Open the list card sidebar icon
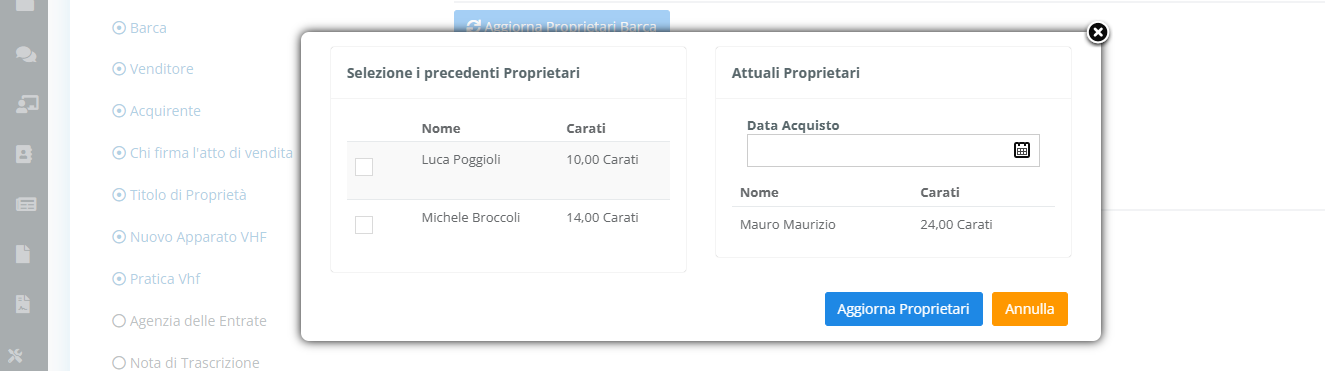1325x371 pixels. (x=26, y=204)
